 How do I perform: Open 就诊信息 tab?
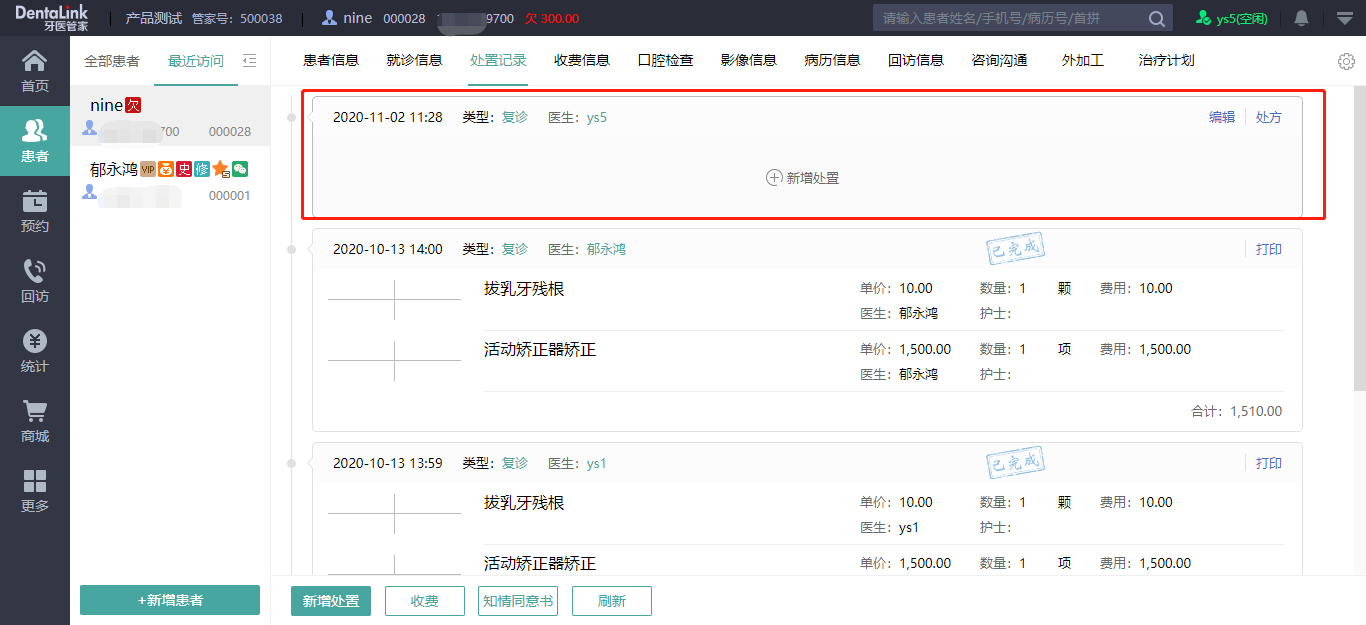coord(414,60)
